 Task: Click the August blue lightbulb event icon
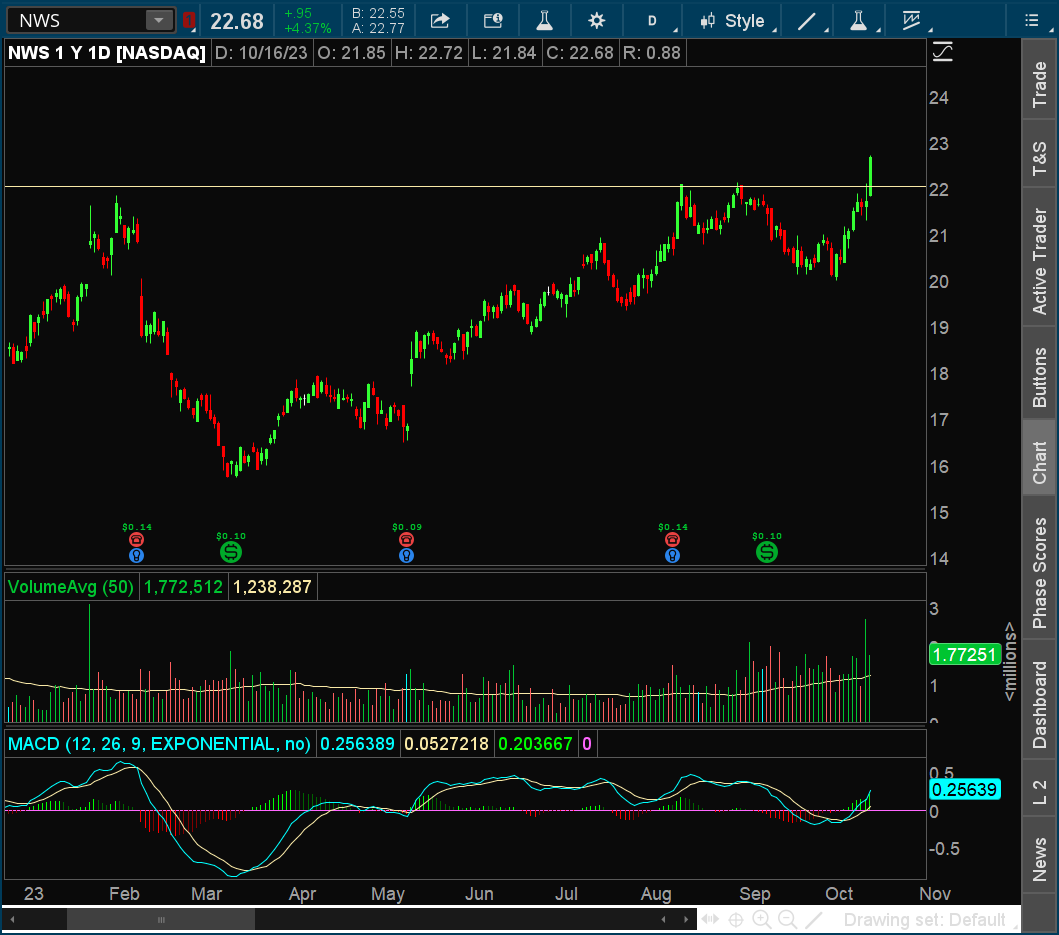pos(672,555)
